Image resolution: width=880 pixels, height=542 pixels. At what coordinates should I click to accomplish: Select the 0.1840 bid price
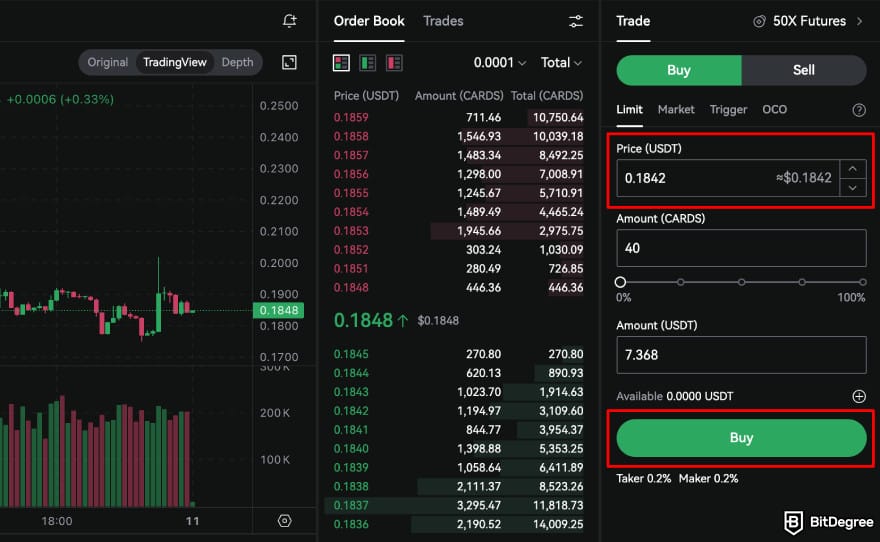(x=351, y=449)
